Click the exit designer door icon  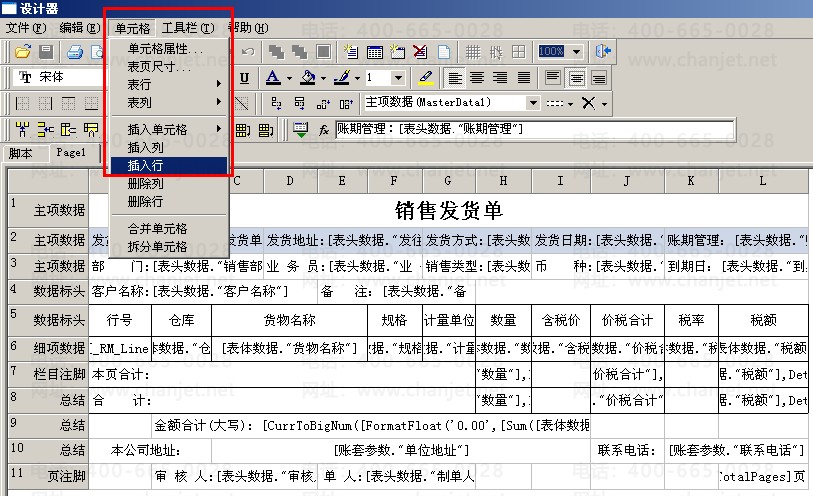tap(603, 51)
